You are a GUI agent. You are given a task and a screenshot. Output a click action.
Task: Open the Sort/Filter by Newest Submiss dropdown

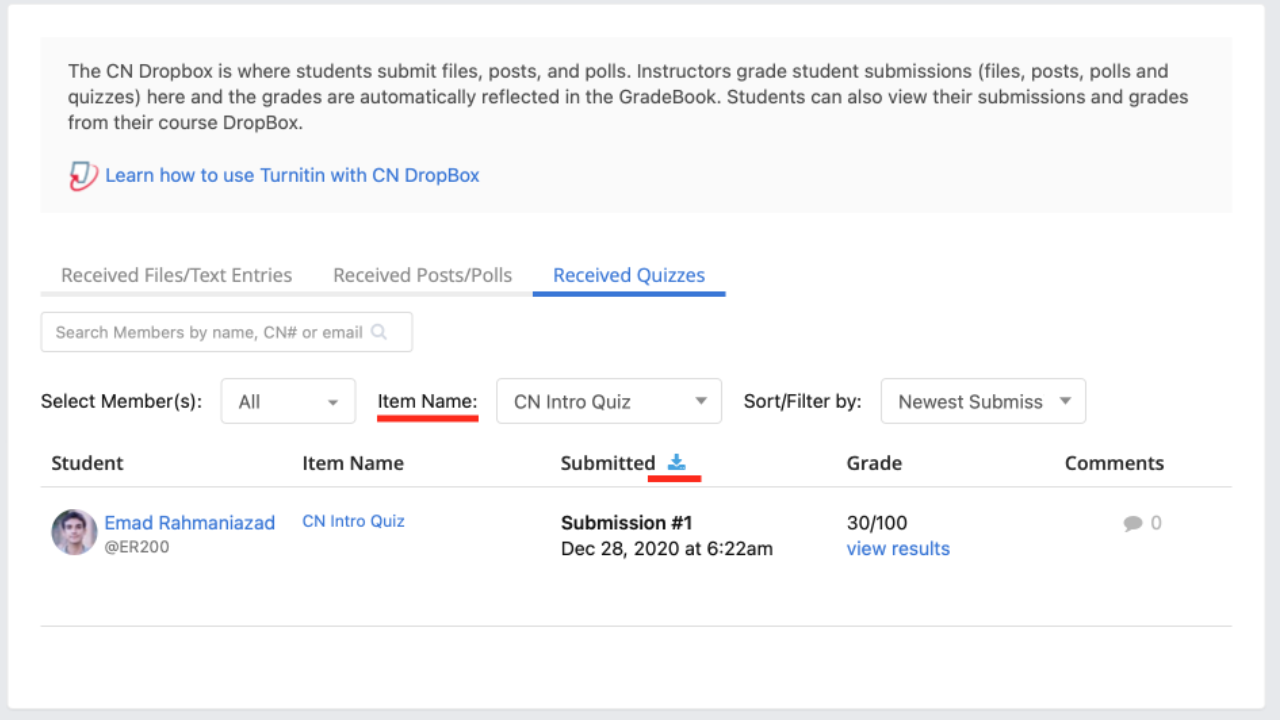(983, 401)
